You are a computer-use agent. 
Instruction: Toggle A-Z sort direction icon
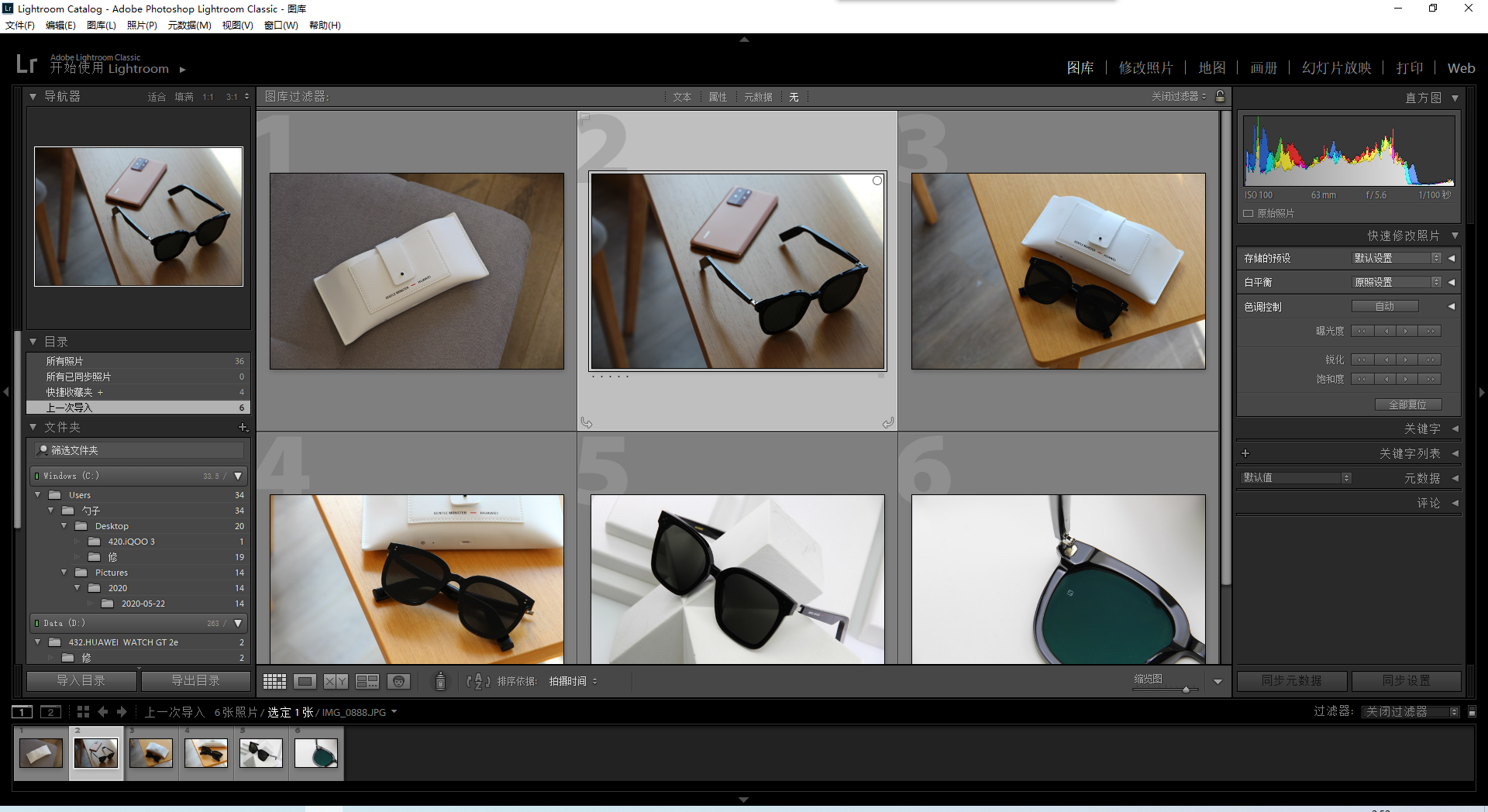477,681
